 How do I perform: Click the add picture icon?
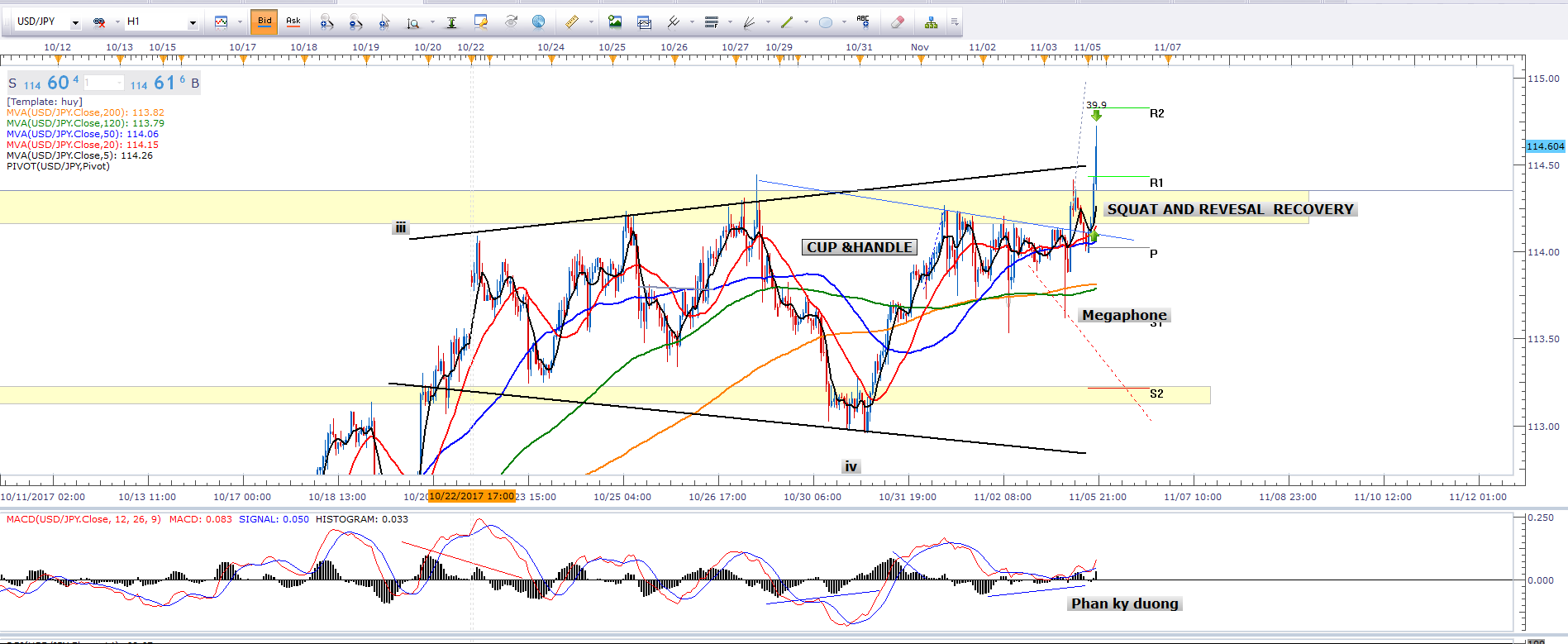[614, 22]
